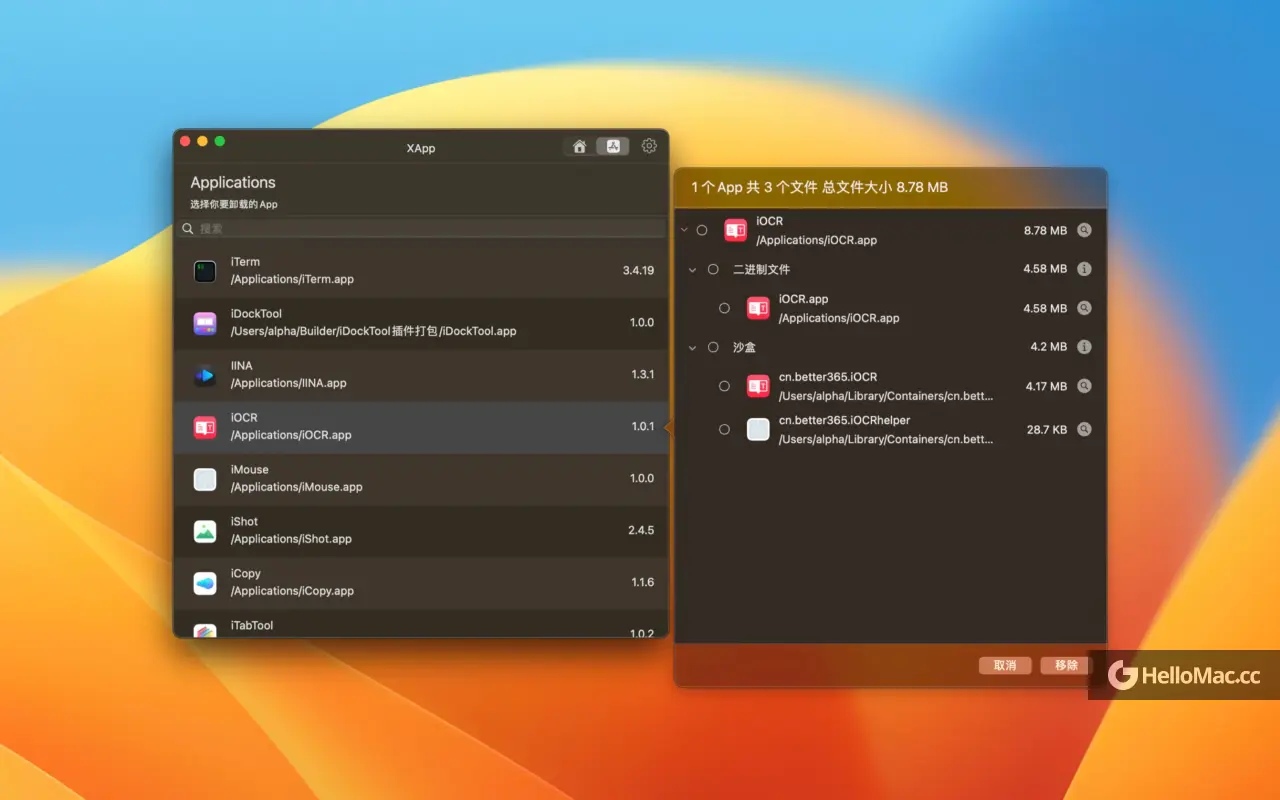Select the iOCR.app file checkbox

pos(724,308)
